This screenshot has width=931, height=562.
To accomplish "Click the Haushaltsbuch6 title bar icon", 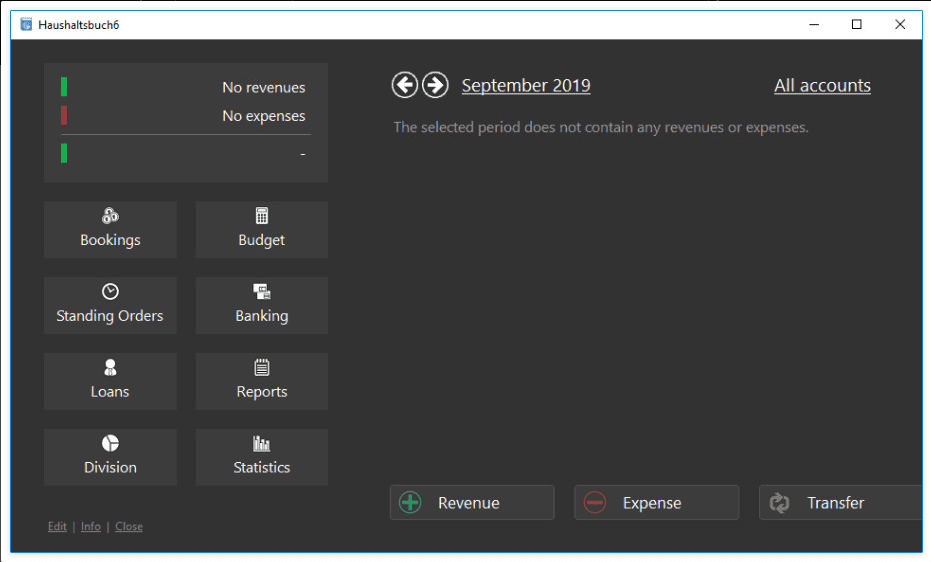I will (26, 24).
